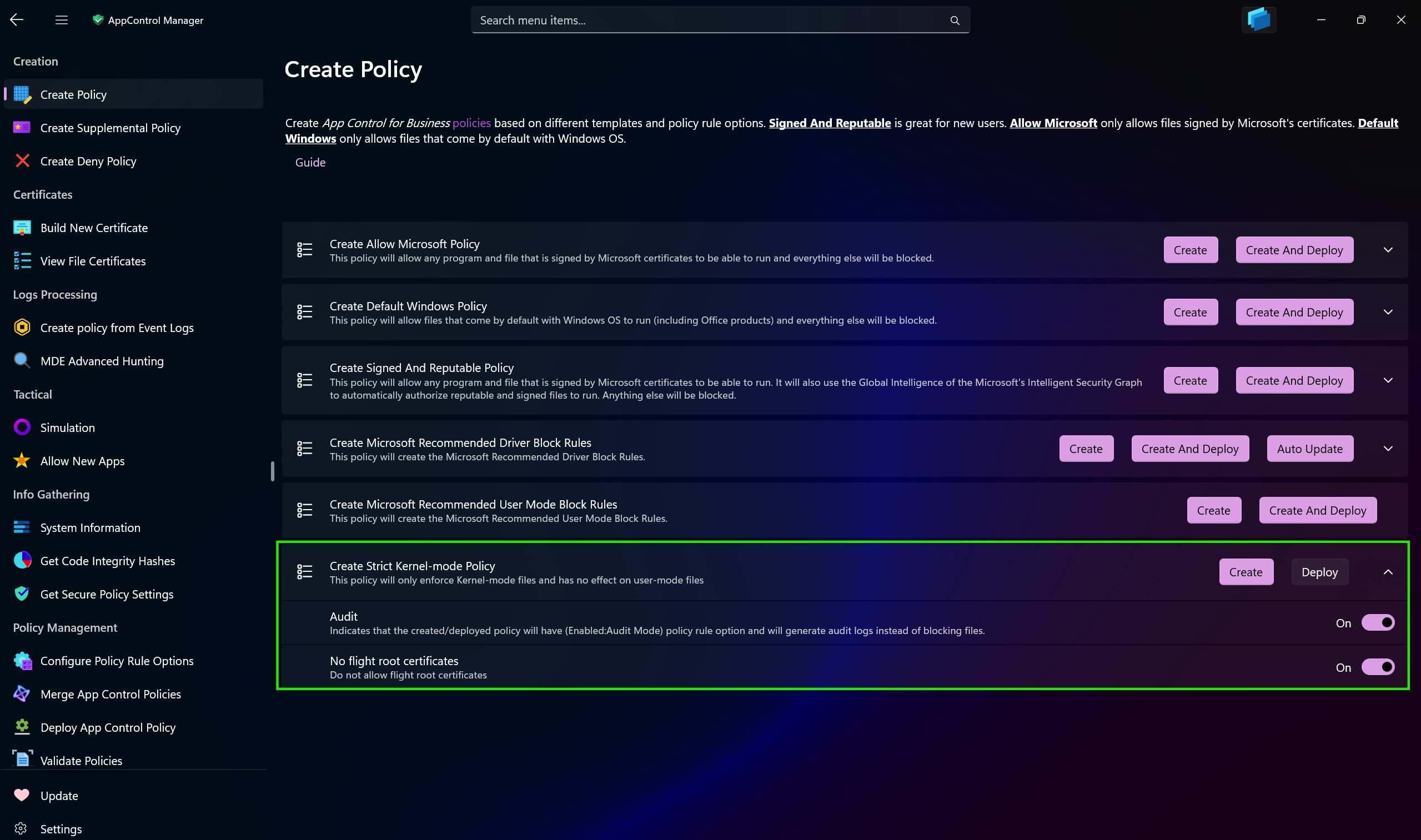This screenshot has height=840, width=1421.
Task: Click the Search menu items field
Action: (720, 21)
